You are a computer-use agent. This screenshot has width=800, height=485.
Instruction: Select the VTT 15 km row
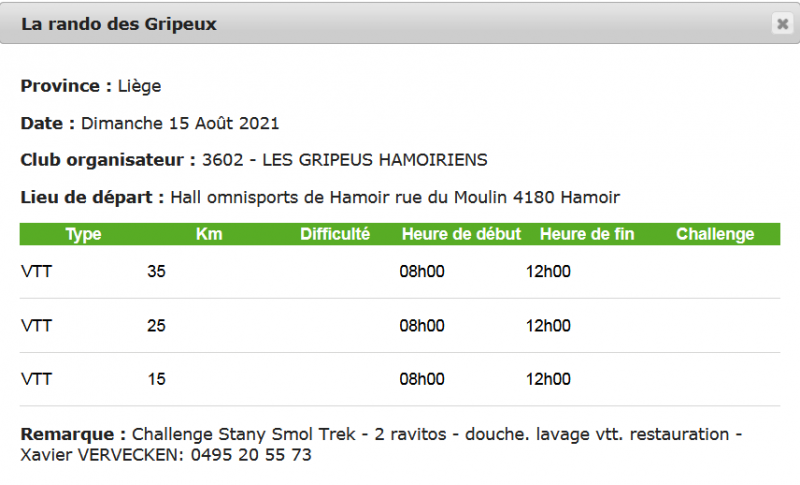[400, 379]
